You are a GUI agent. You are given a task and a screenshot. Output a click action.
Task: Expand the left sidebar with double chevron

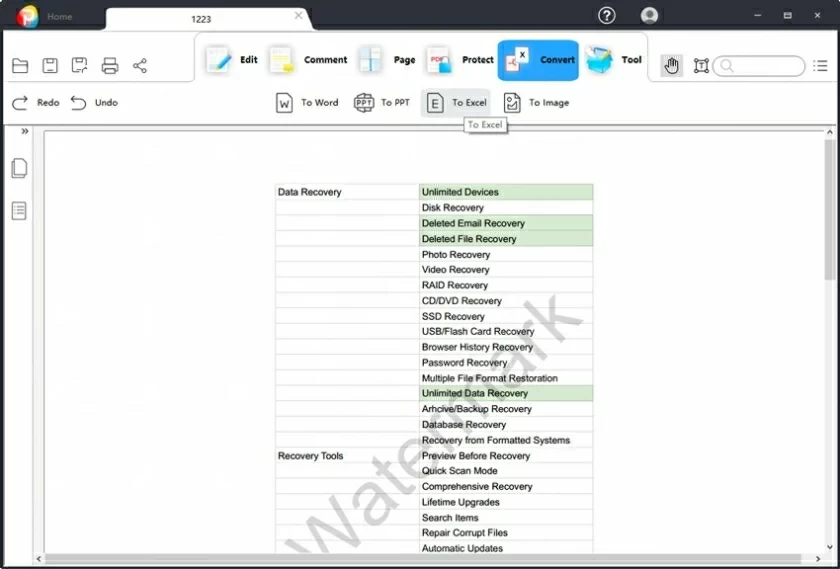pos(25,131)
